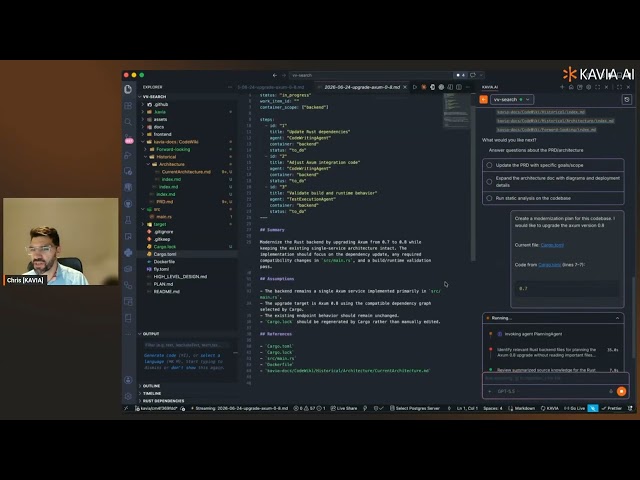This screenshot has height=480, width=640.
Task: Click the plus attach icon in chat input
Action: [490, 391]
